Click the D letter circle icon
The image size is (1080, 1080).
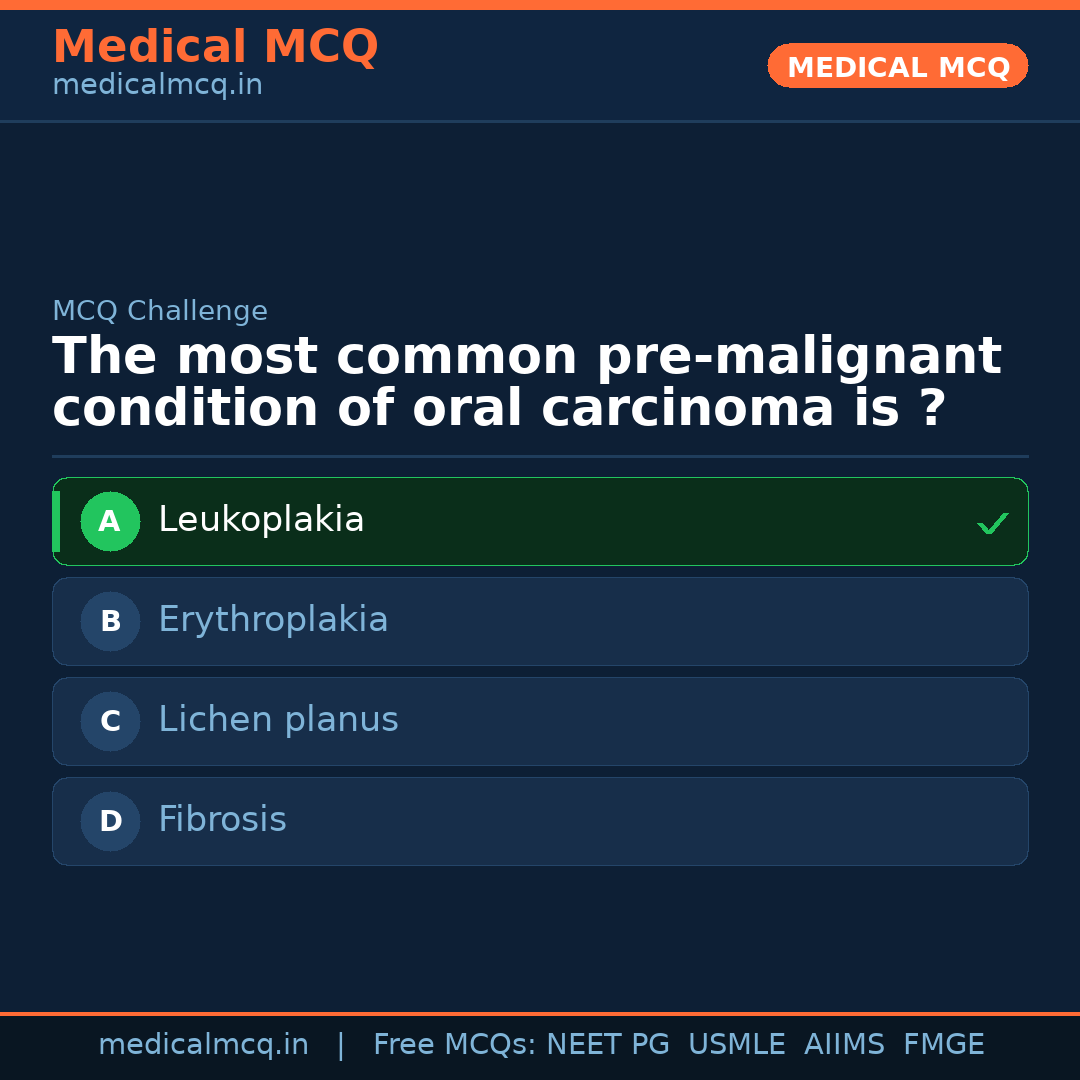point(110,821)
